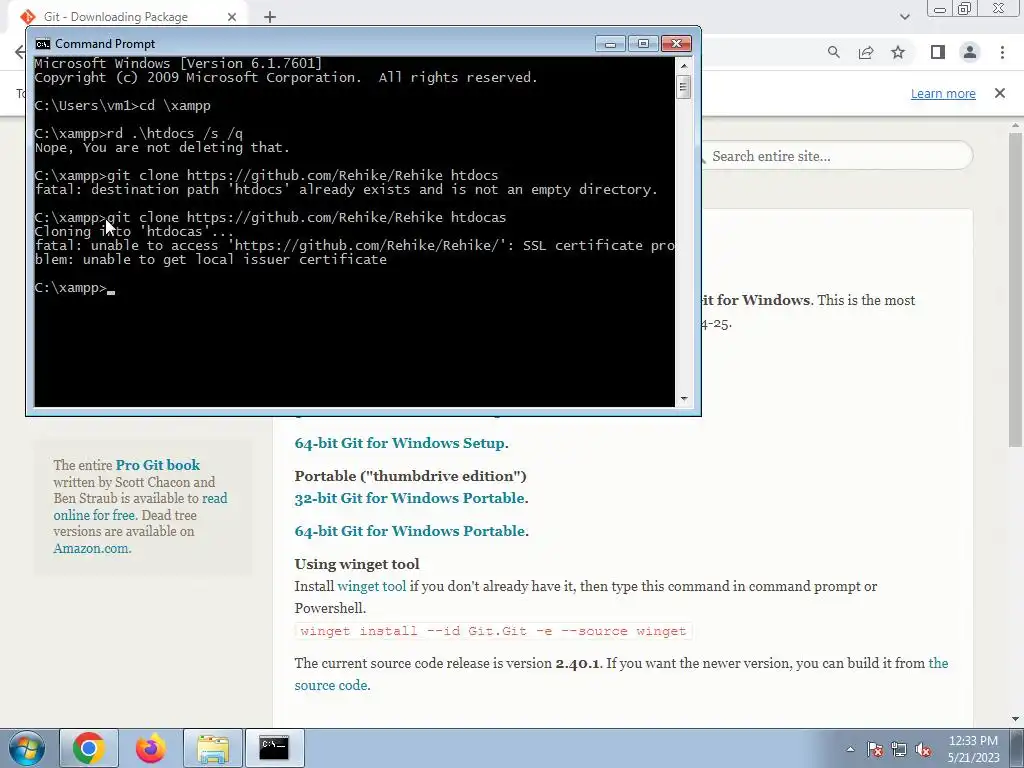Open the tab search chevron in Chrome
The height and width of the screenshot is (768, 1024).
coord(904,17)
